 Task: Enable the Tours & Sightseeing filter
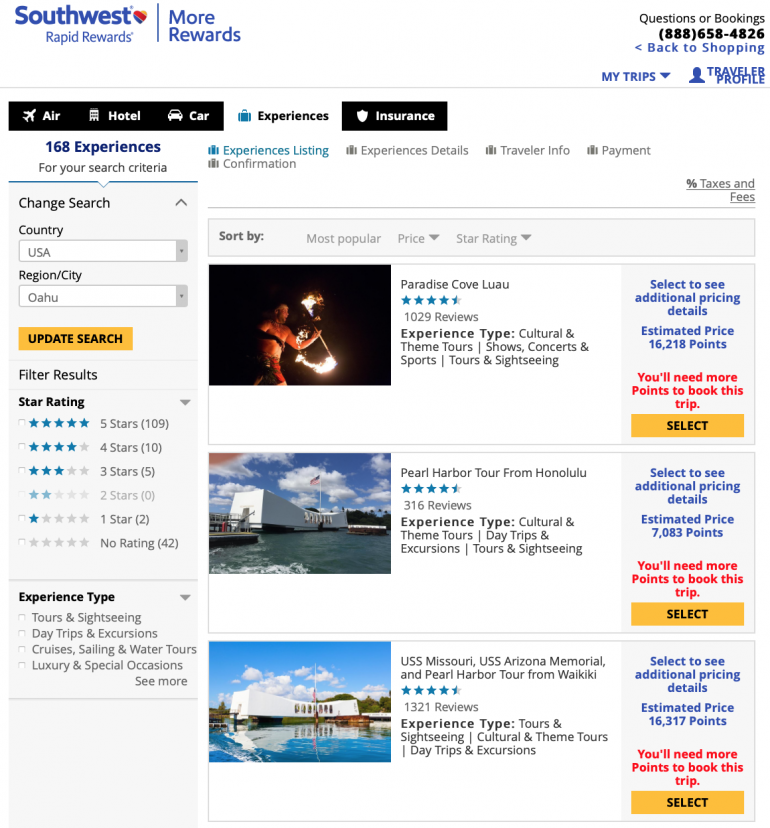[22, 617]
